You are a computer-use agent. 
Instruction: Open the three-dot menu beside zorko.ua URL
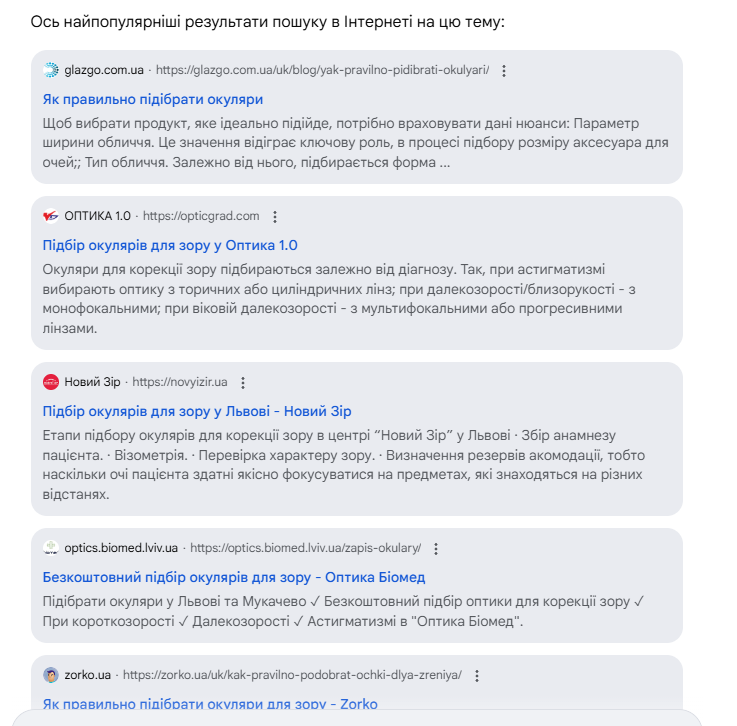(x=477, y=676)
